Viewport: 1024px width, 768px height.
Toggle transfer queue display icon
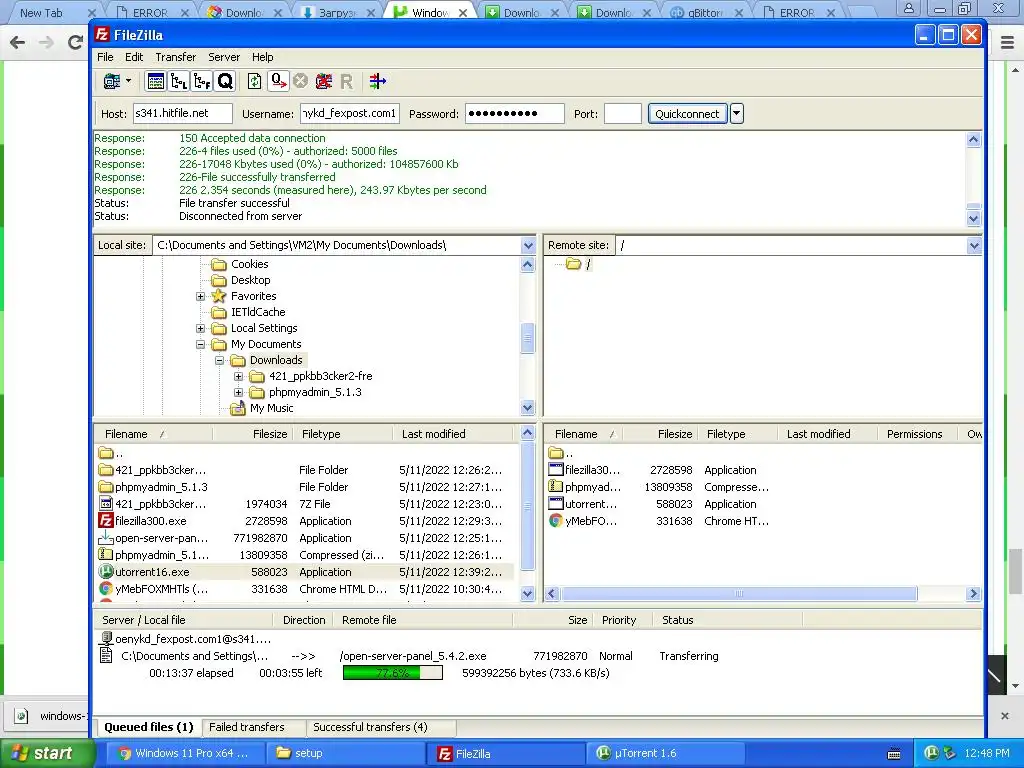click(x=225, y=81)
